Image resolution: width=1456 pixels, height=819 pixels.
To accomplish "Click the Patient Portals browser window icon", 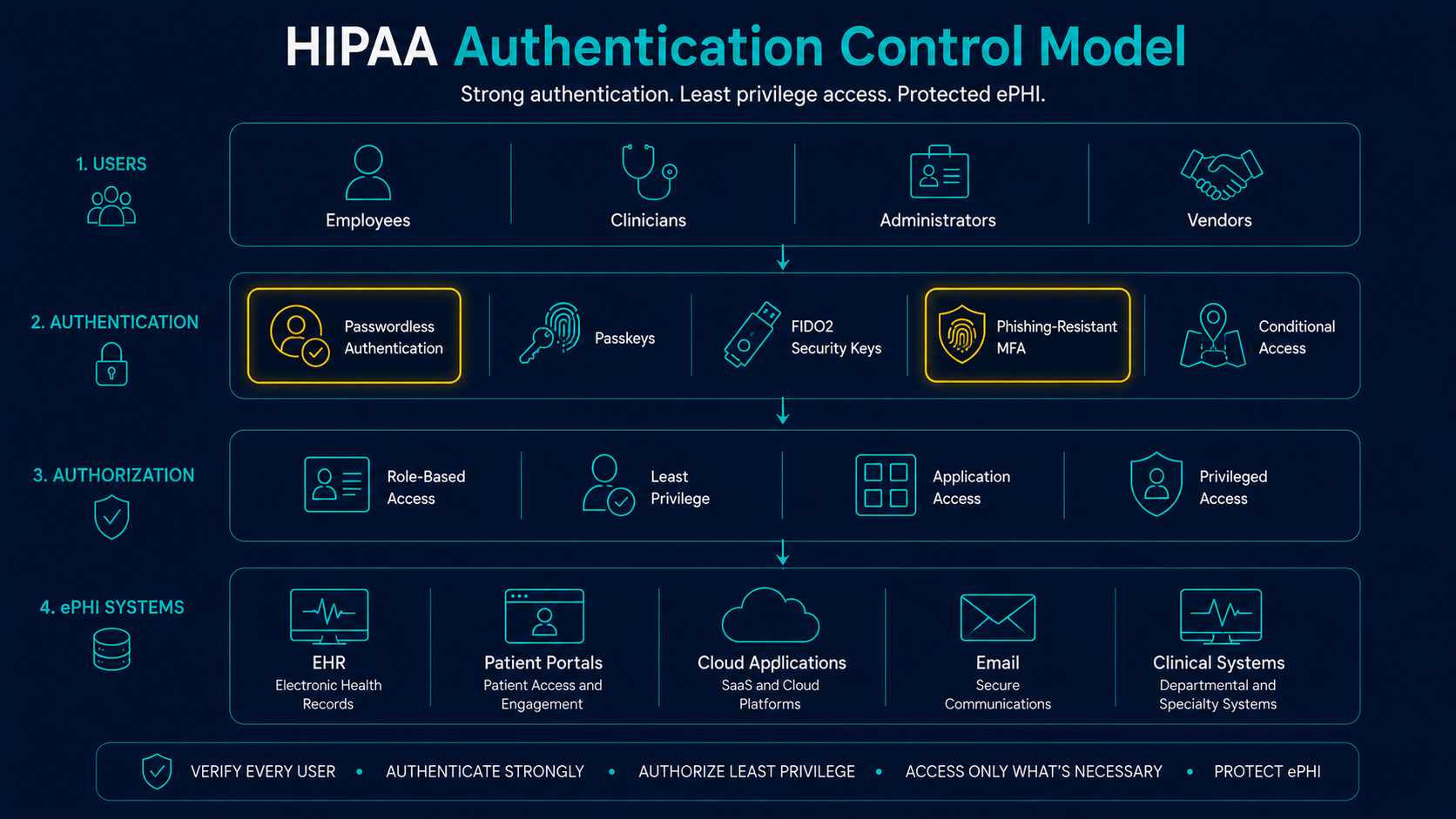I will pyautogui.click(x=544, y=616).
